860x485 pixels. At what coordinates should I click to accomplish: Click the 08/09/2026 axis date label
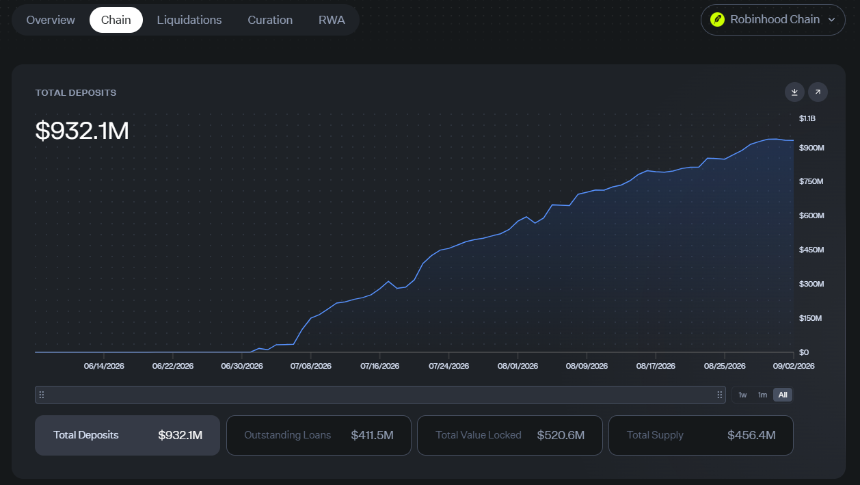click(586, 366)
